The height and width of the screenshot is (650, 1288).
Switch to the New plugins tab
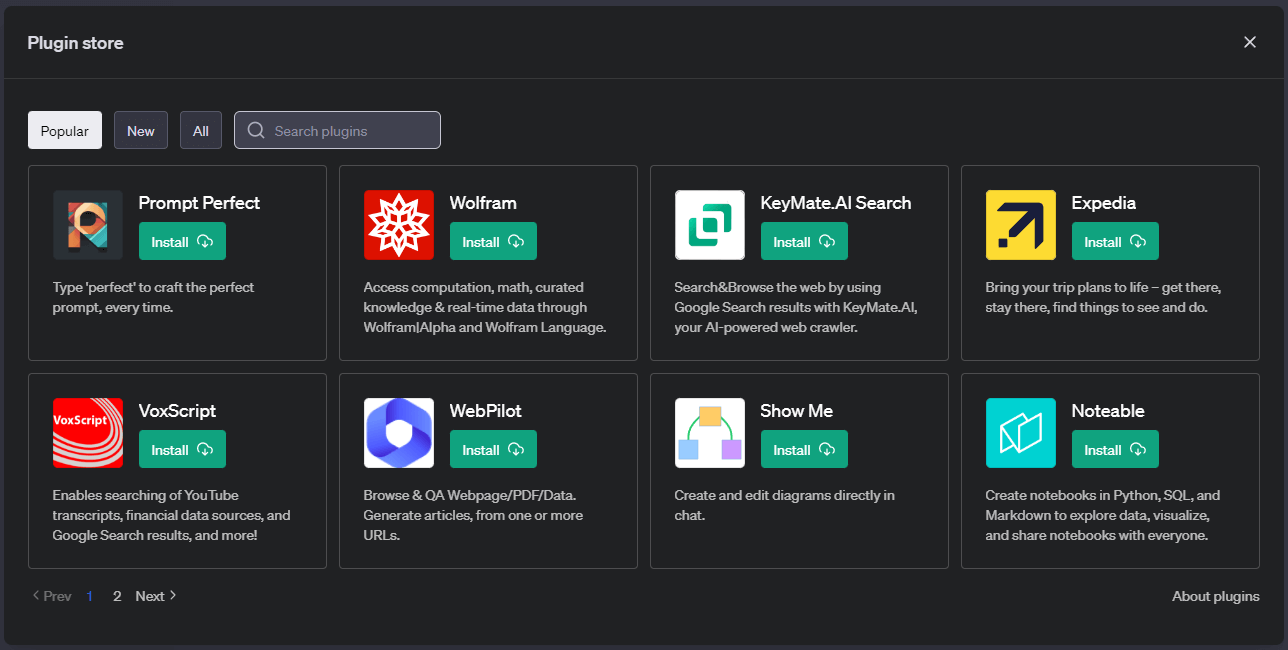(x=141, y=130)
